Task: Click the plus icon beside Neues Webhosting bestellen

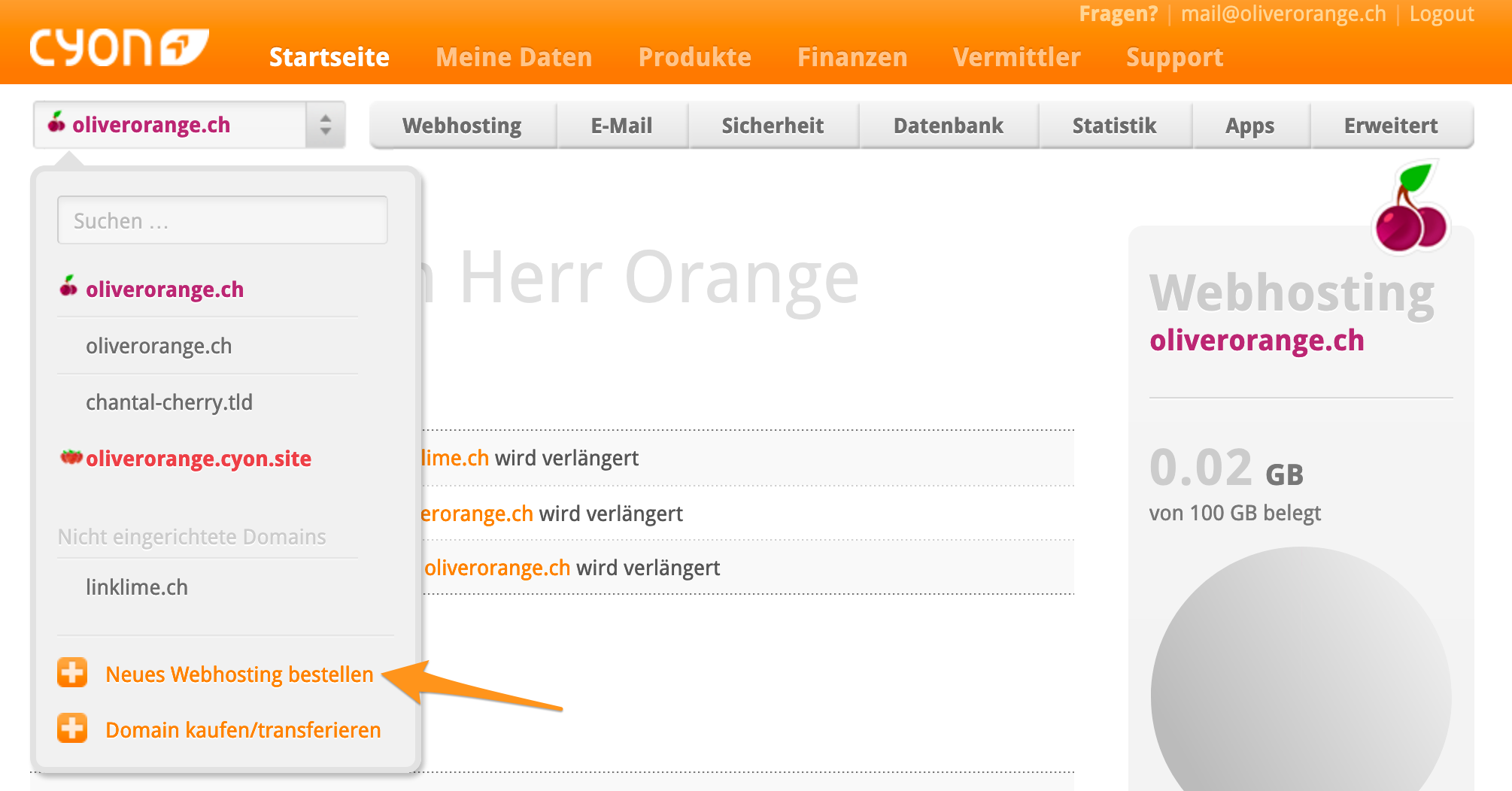Action: tap(71, 672)
